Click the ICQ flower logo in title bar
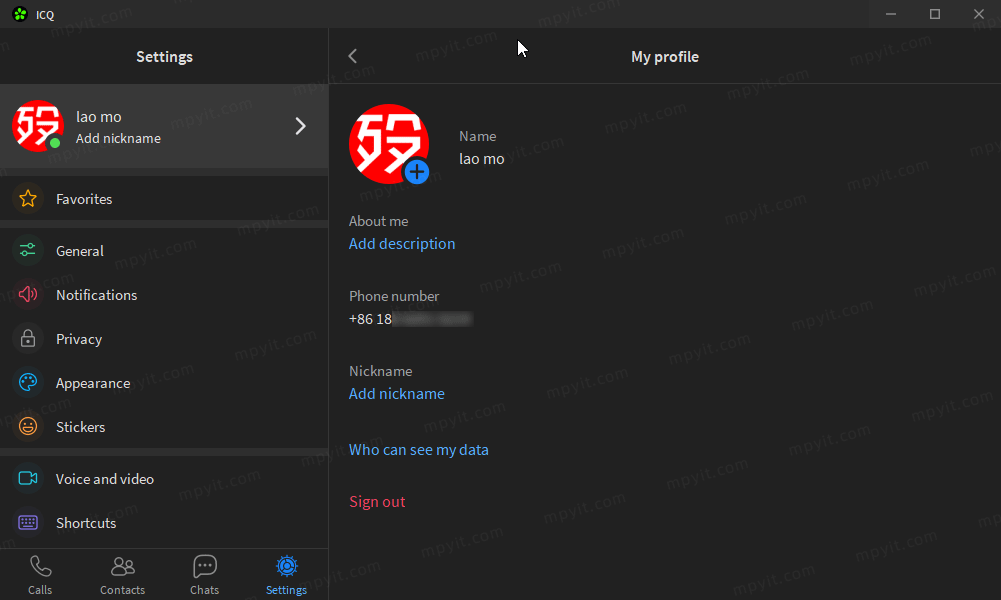This screenshot has width=1001, height=600. point(20,14)
